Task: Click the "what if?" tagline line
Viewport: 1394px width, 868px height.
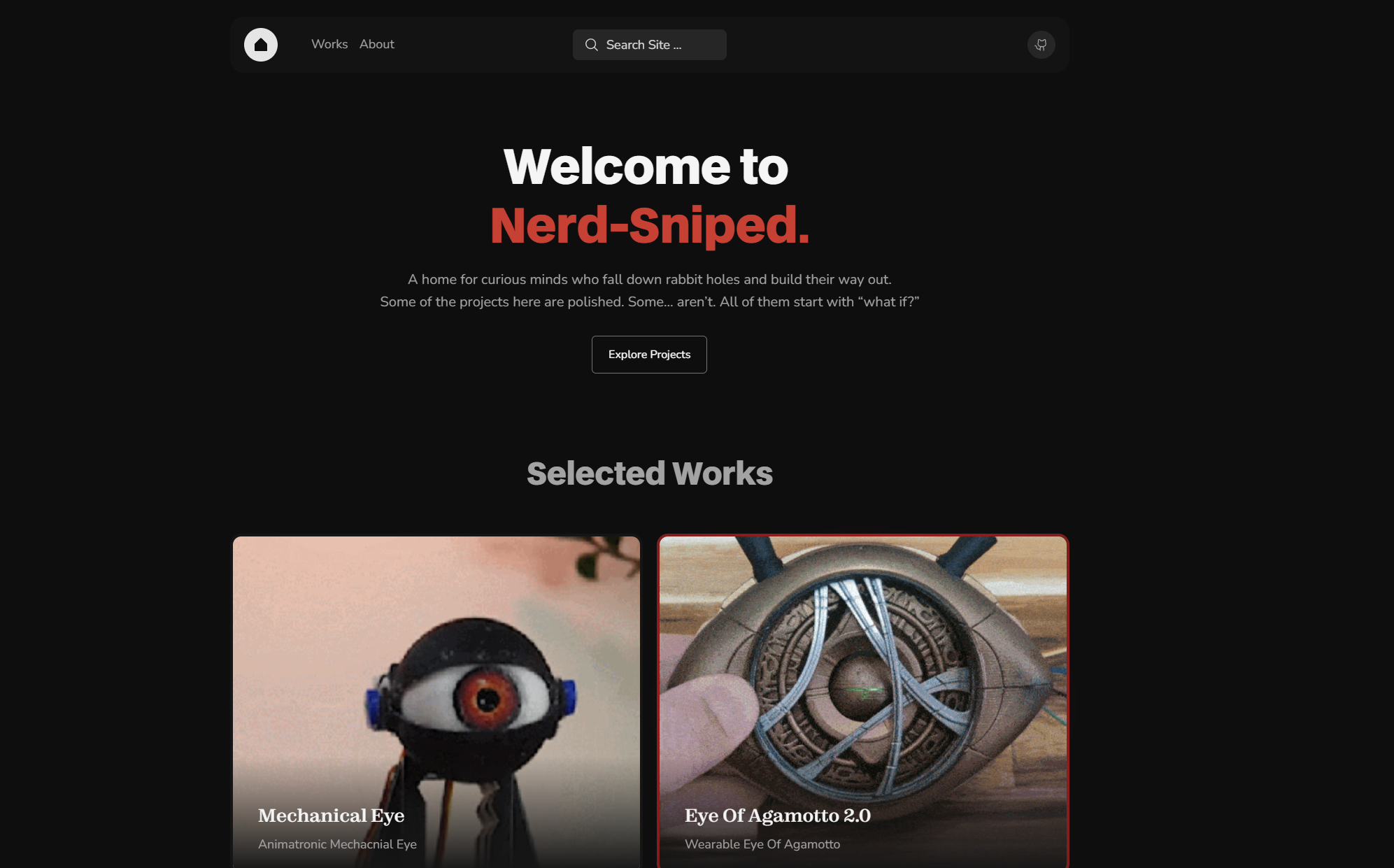Action: click(x=649, y=301)
